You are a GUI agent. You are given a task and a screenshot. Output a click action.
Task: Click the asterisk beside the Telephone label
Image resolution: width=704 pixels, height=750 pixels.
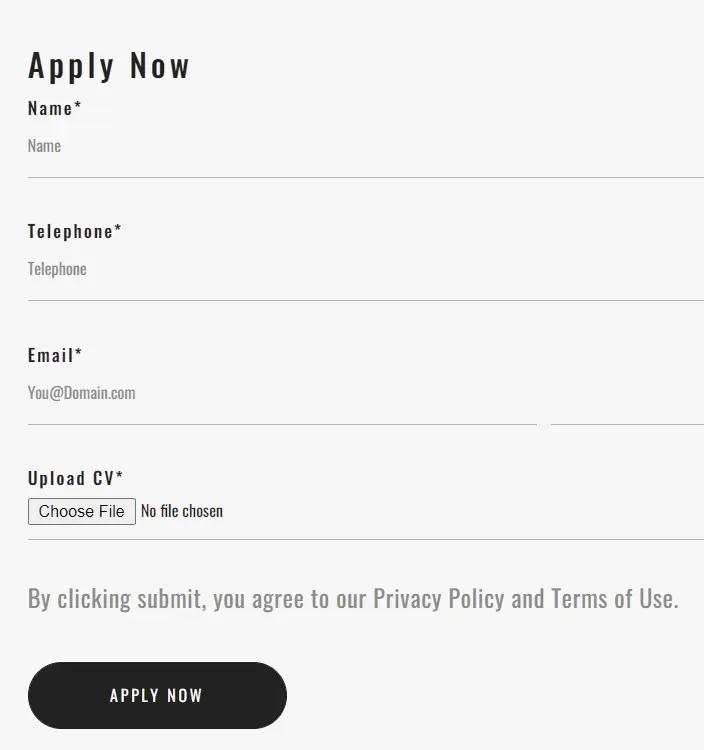(118, 229)
